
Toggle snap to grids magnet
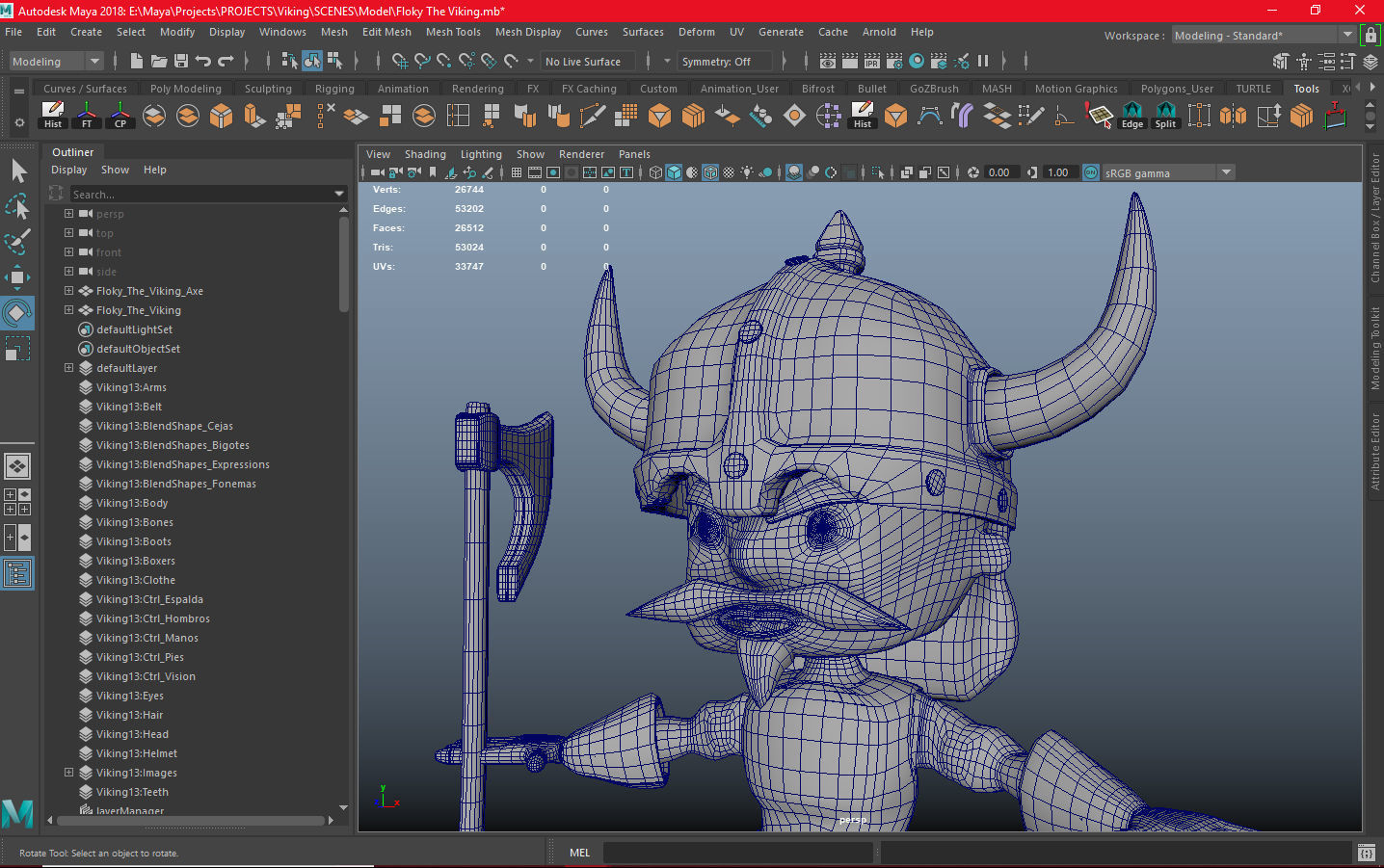tap(399, 61)
